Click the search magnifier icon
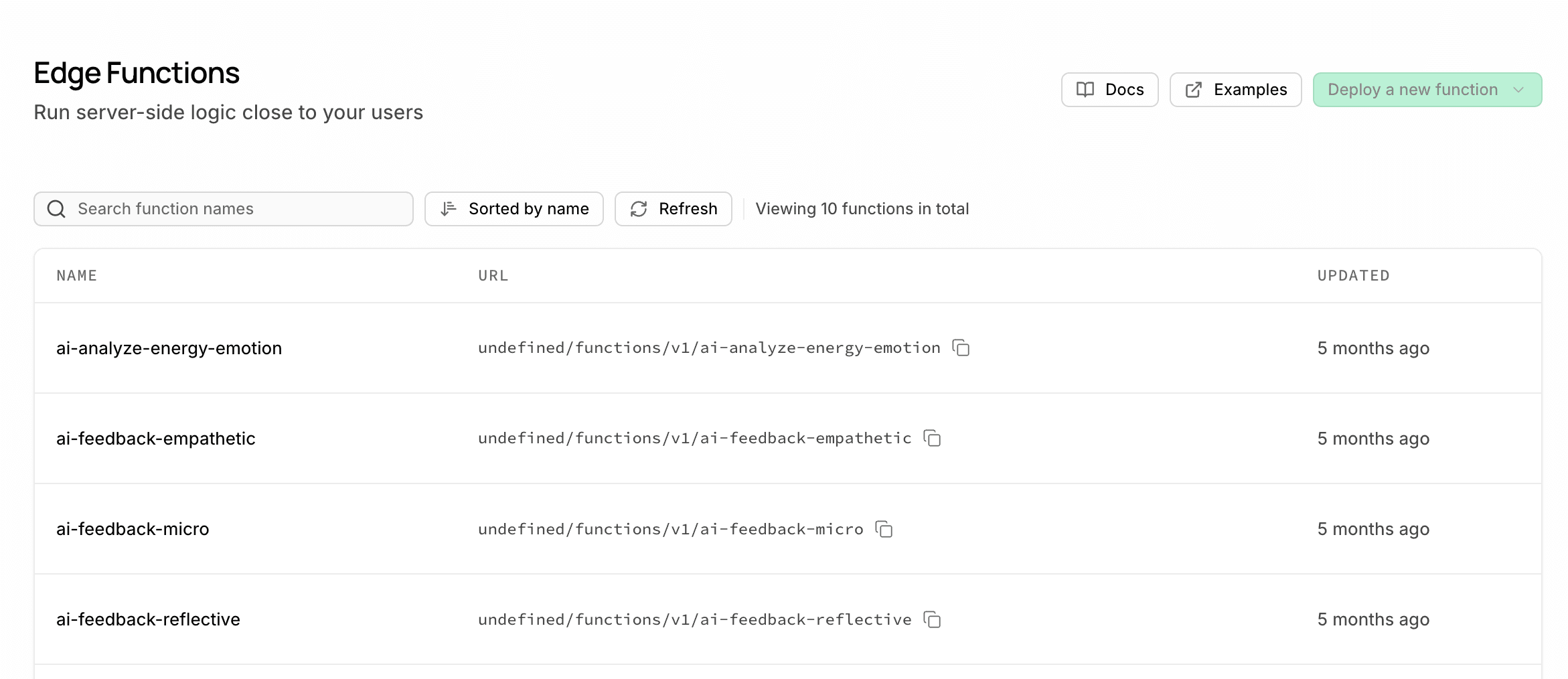This screenshot has height=679, width=1568. (x=56, y=209)
